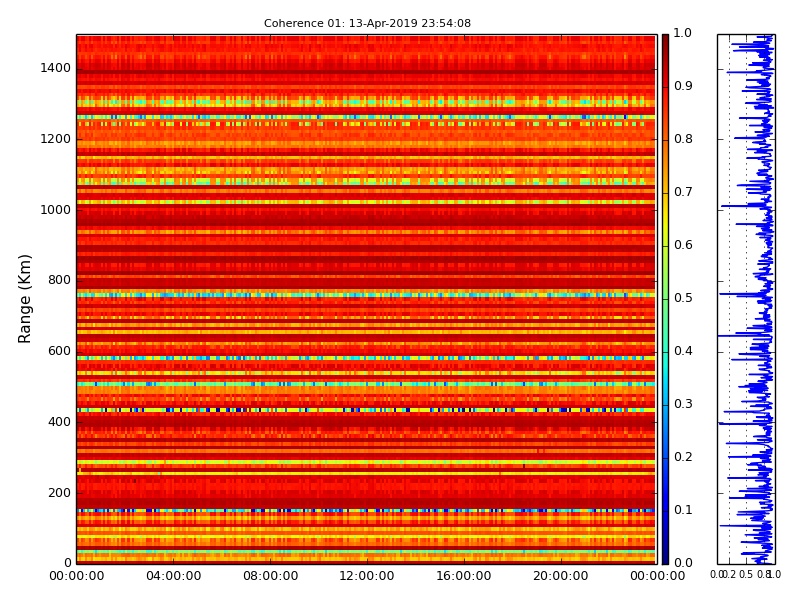
Task: Select the 1000 range tick label
Action: 55,210
